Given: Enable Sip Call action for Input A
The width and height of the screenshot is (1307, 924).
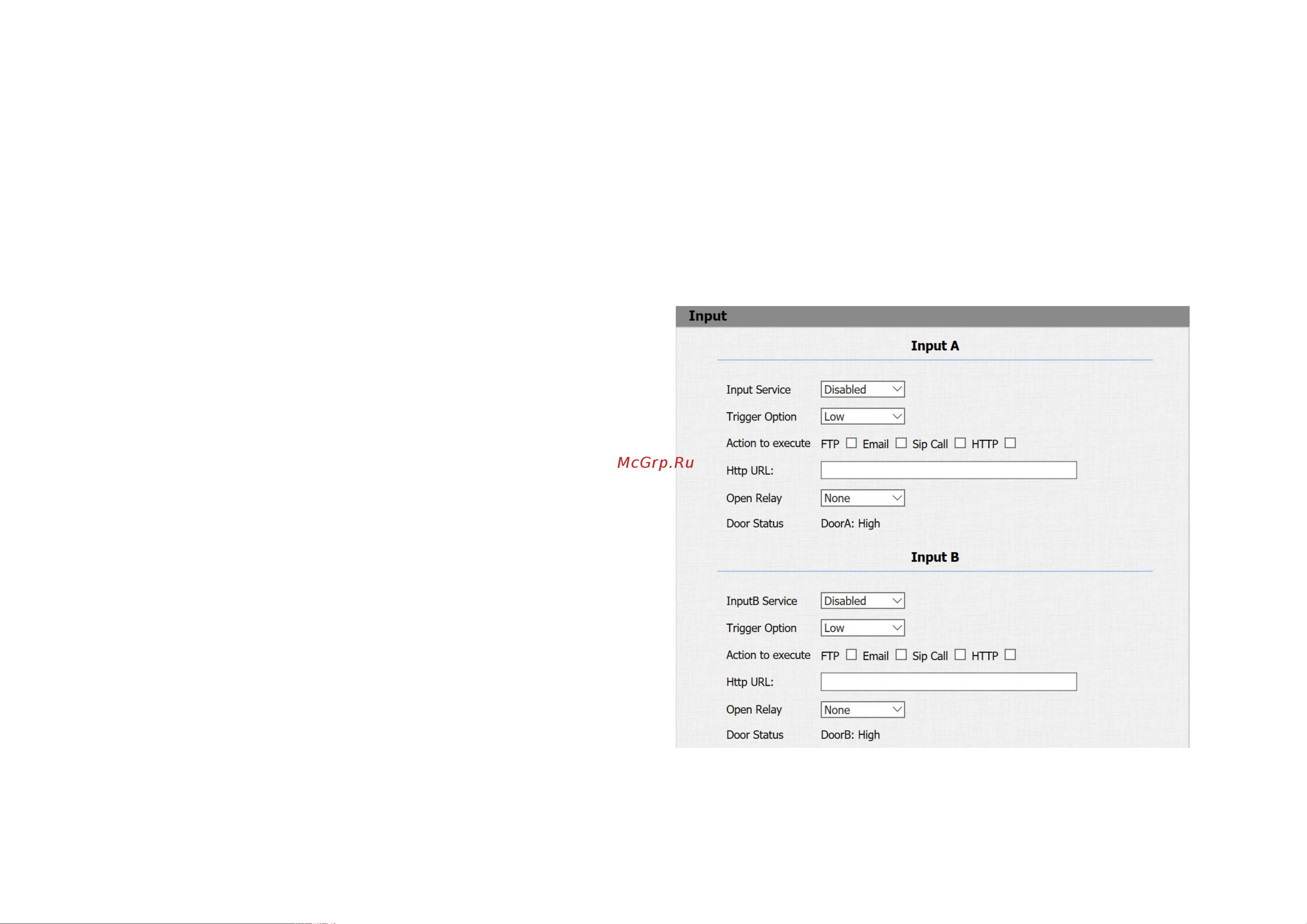Looking at the screenshot, I should point(960,443).
